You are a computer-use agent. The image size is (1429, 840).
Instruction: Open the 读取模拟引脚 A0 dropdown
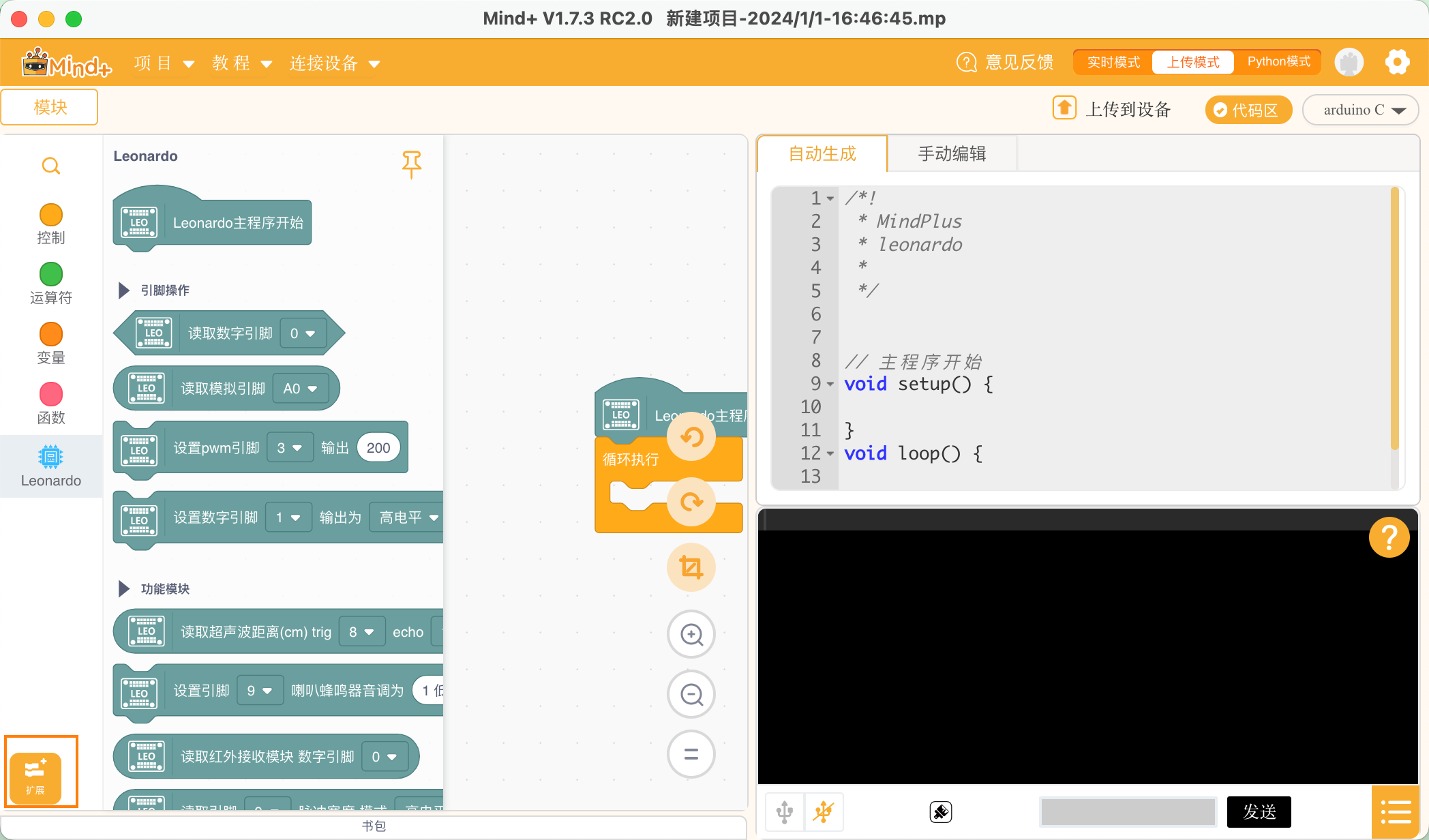point(301,389)
